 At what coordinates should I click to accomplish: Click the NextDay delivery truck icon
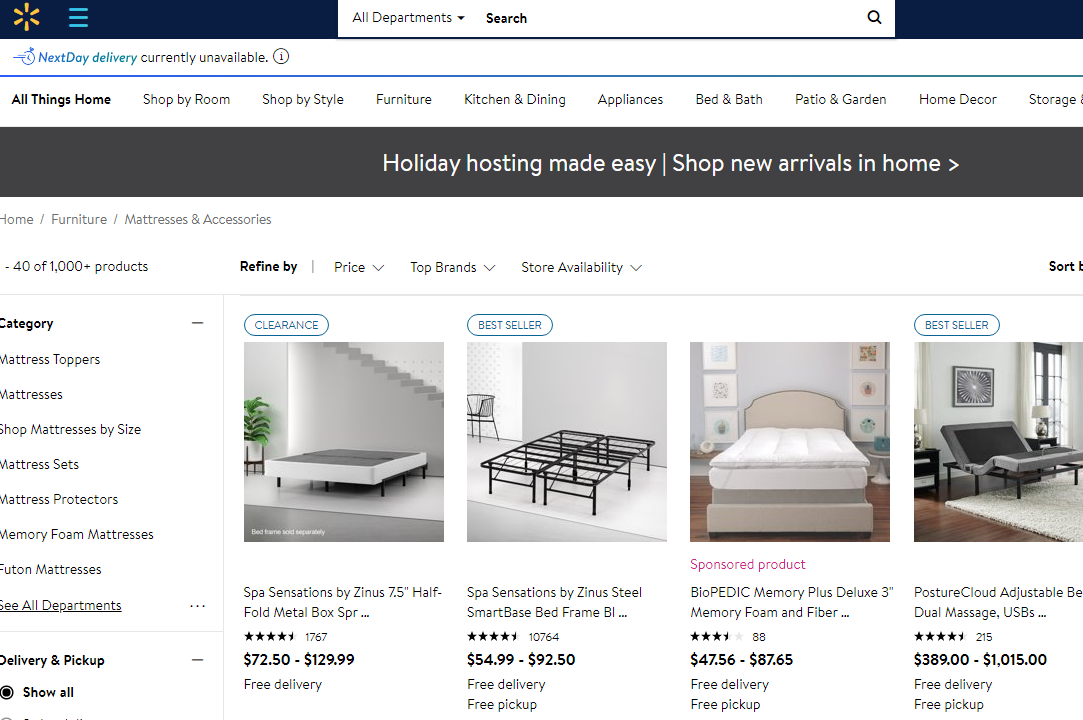24,57
